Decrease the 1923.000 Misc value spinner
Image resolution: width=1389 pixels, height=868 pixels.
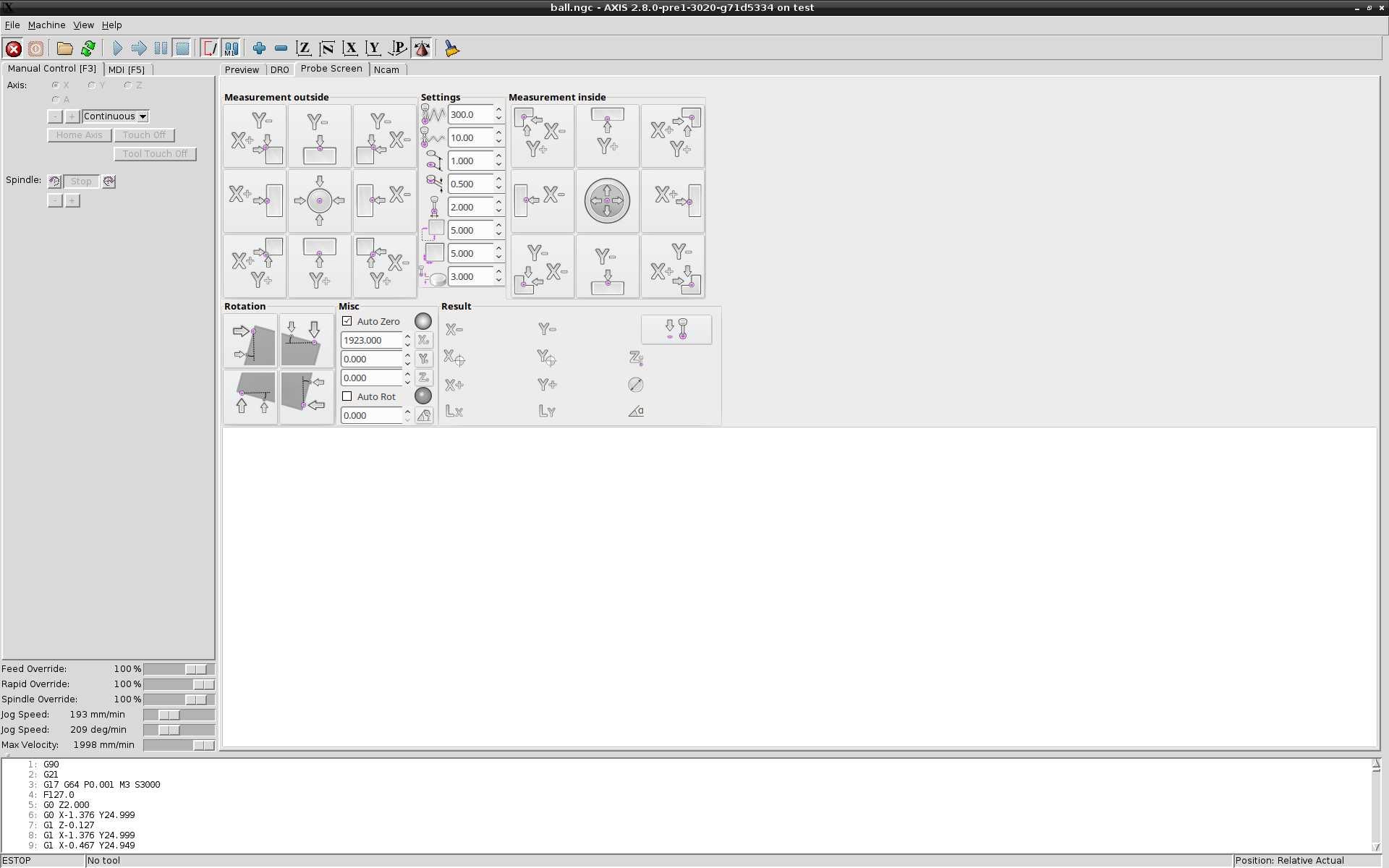click(x=407, y=344)
